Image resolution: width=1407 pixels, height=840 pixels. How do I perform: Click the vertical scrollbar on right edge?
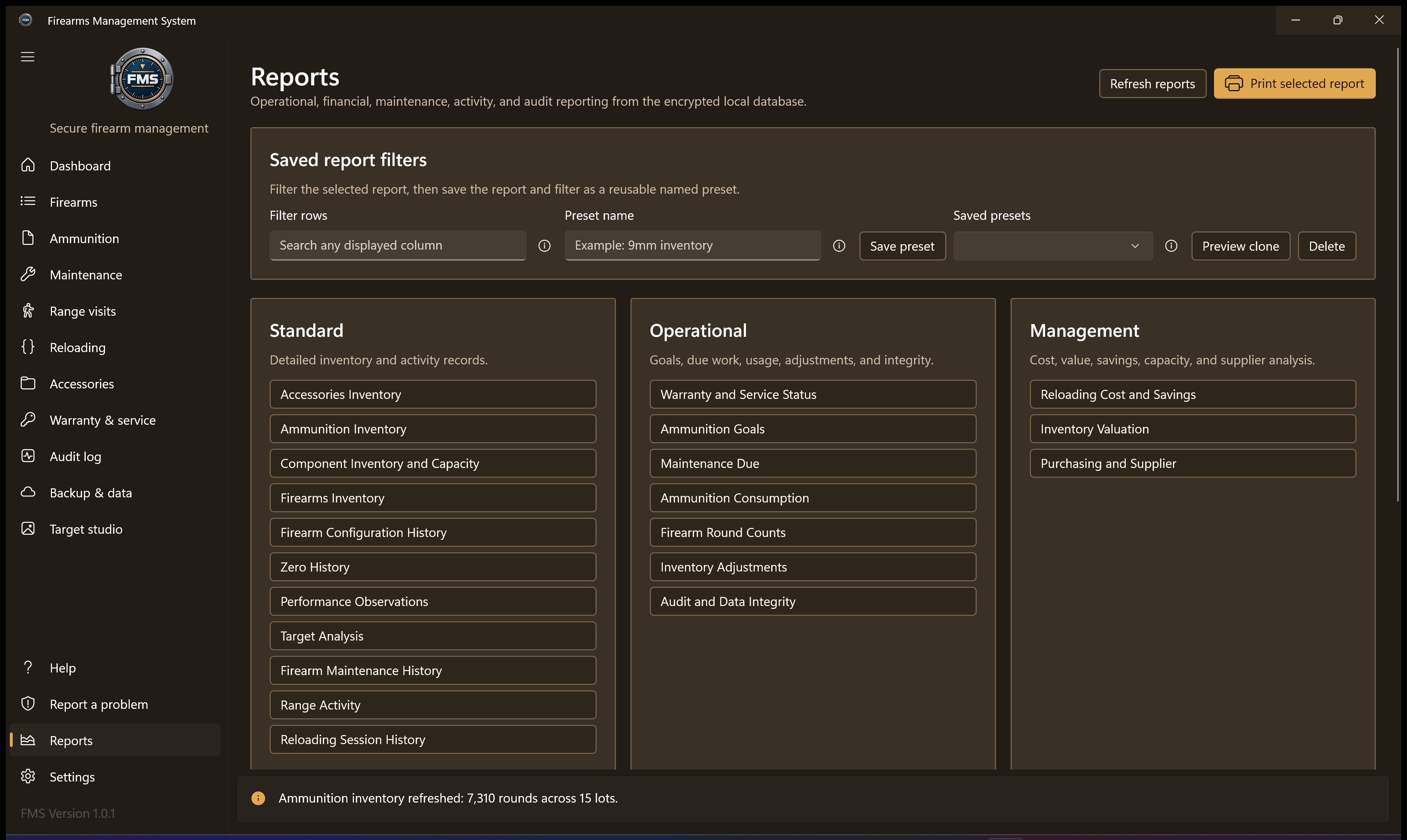(x=1398, y=275)
